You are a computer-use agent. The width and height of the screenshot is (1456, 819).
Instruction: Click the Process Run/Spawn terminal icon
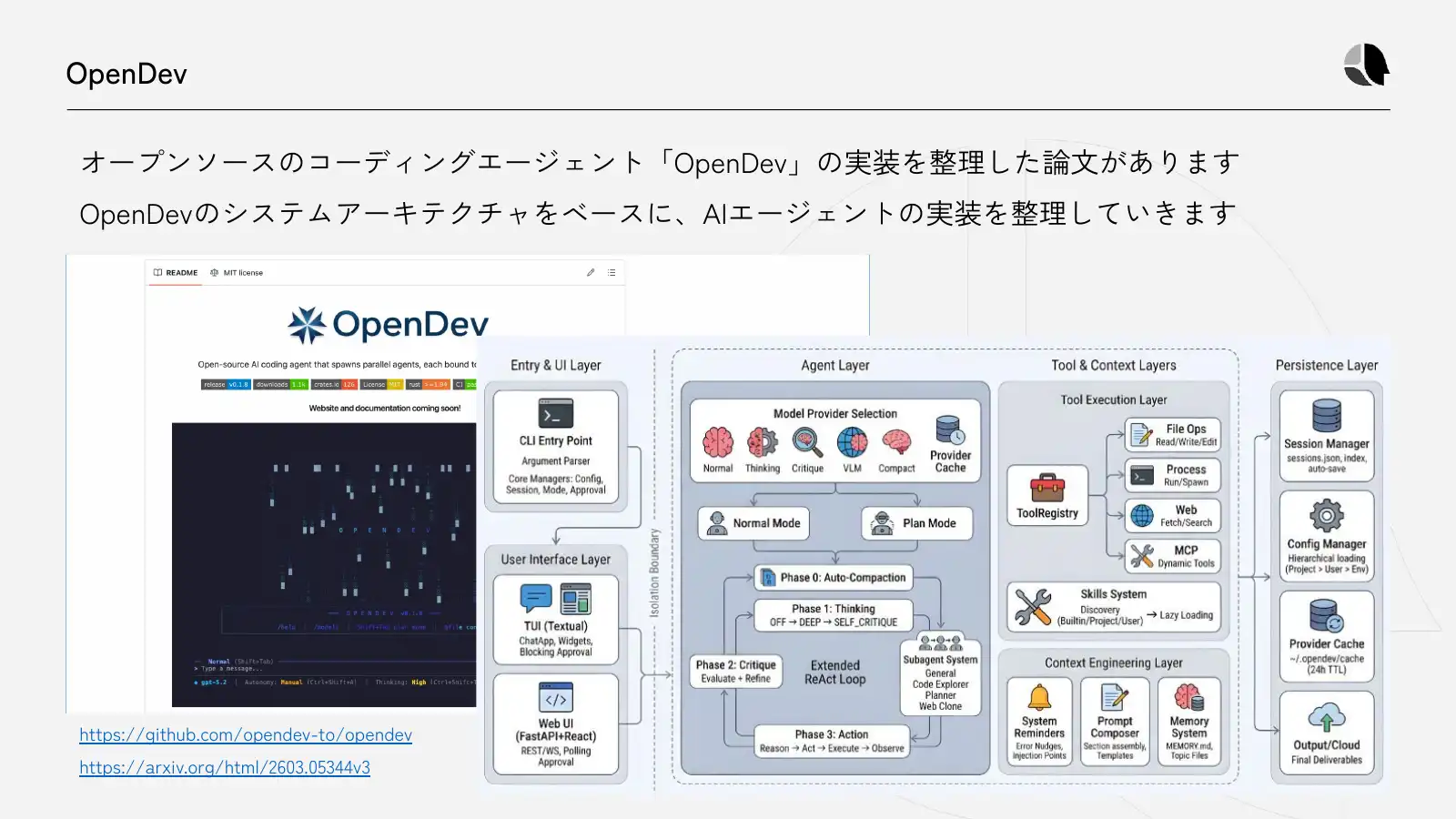(x=1141, y=475)
